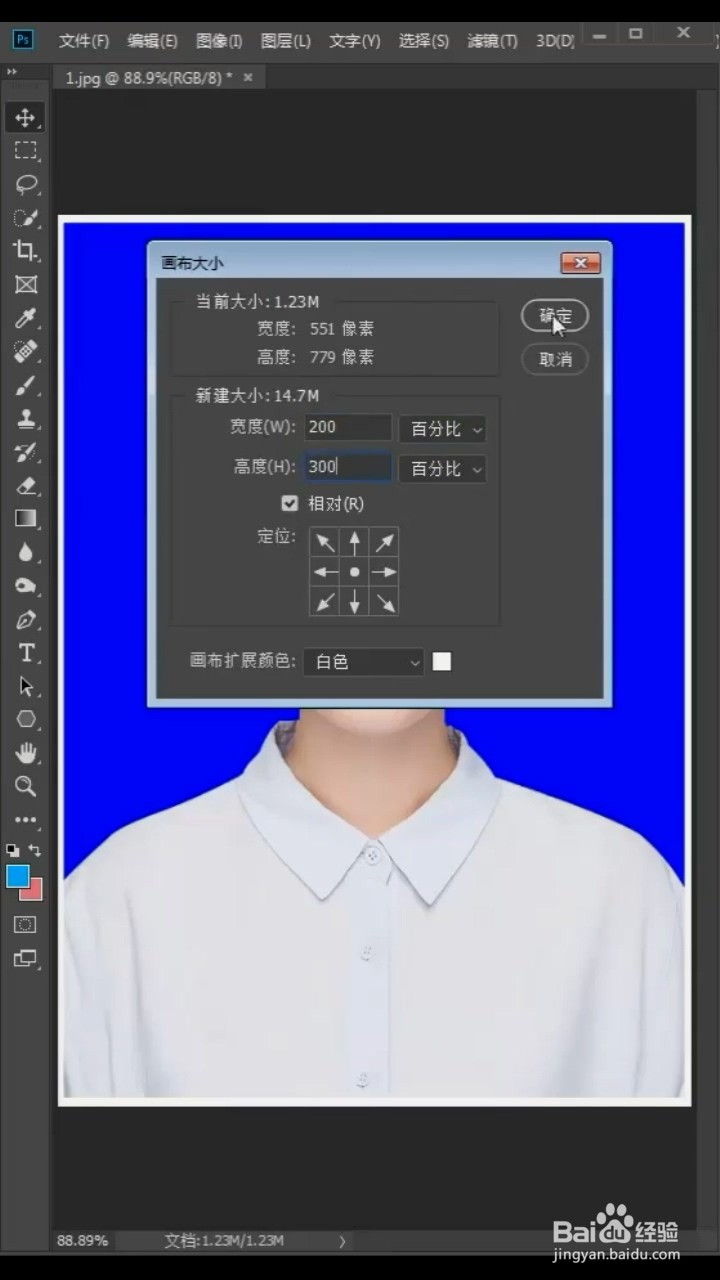
Task: Set anchor to bottom-center down arrow
Action: [x=354, y=601]
